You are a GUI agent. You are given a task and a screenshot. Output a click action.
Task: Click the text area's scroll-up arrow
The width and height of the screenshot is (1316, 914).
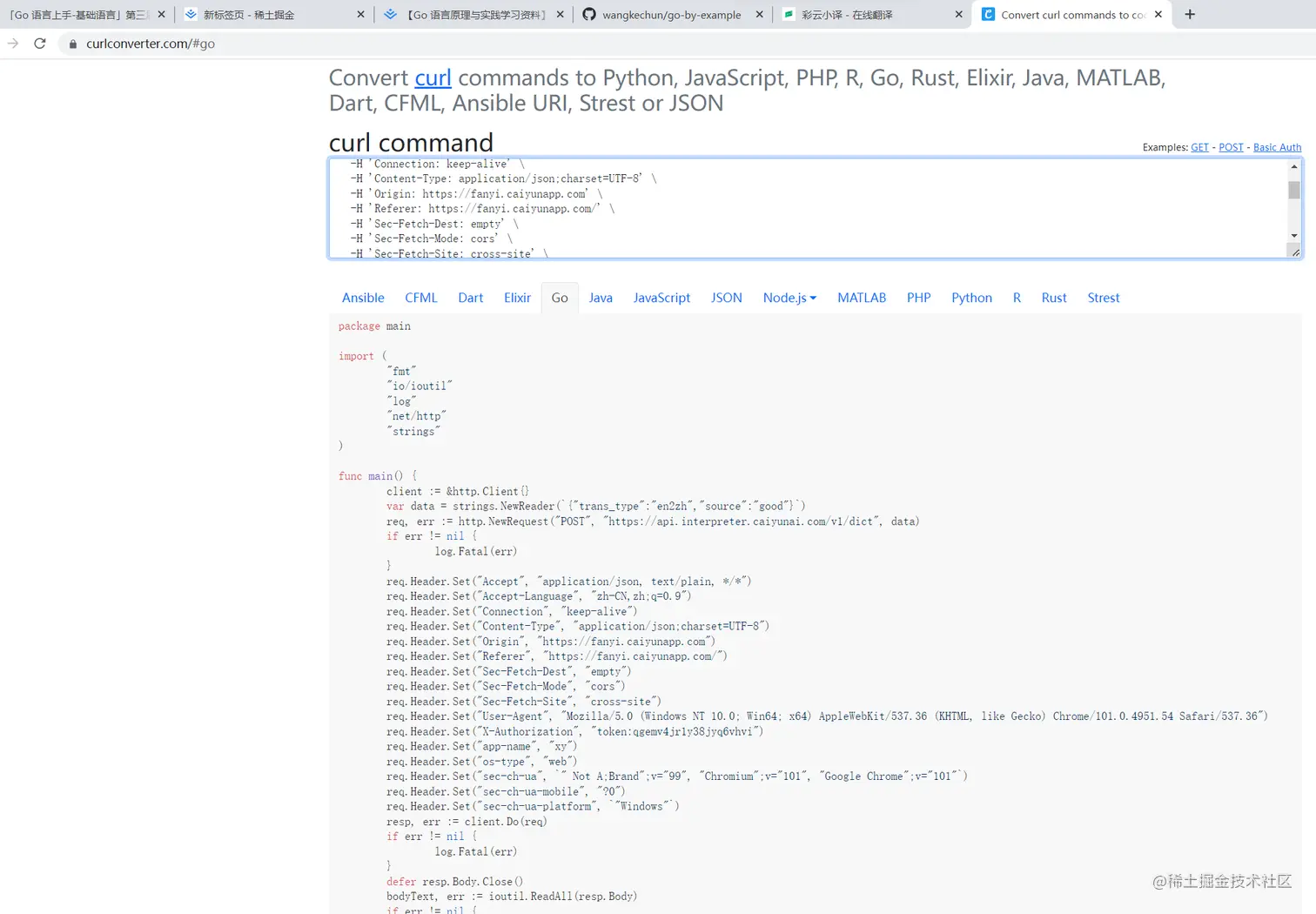point(1294,166)
